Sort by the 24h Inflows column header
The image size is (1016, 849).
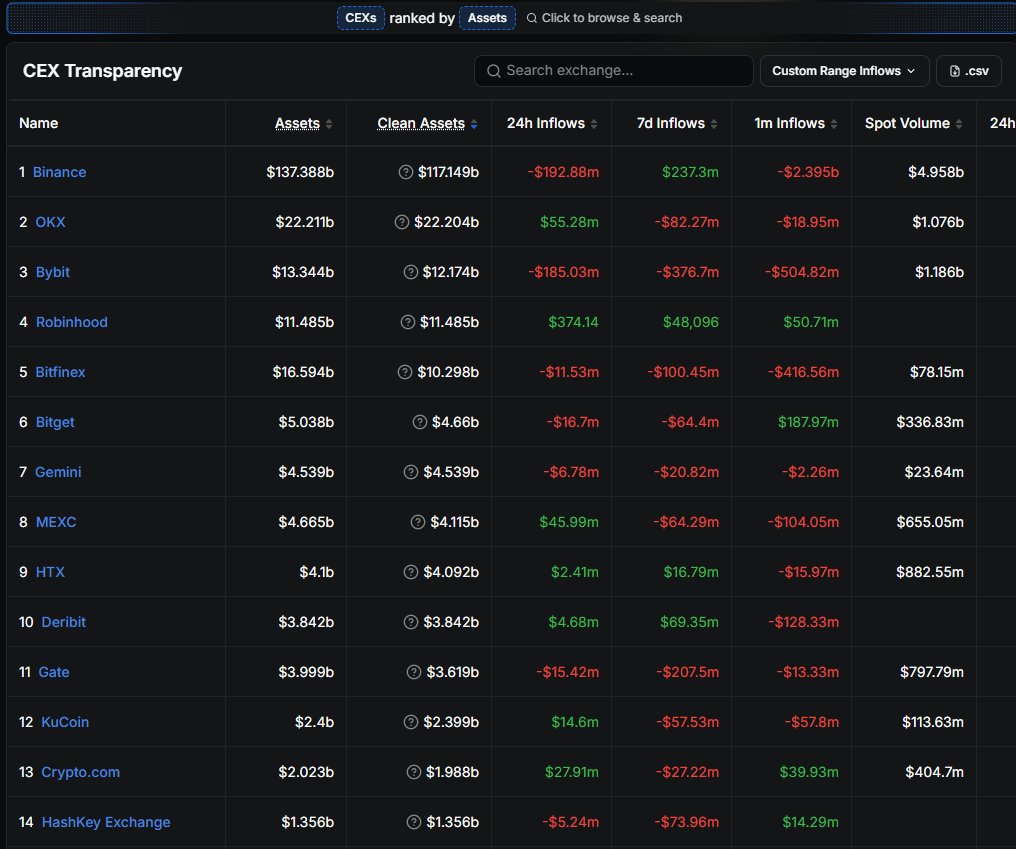coord(546,123)
